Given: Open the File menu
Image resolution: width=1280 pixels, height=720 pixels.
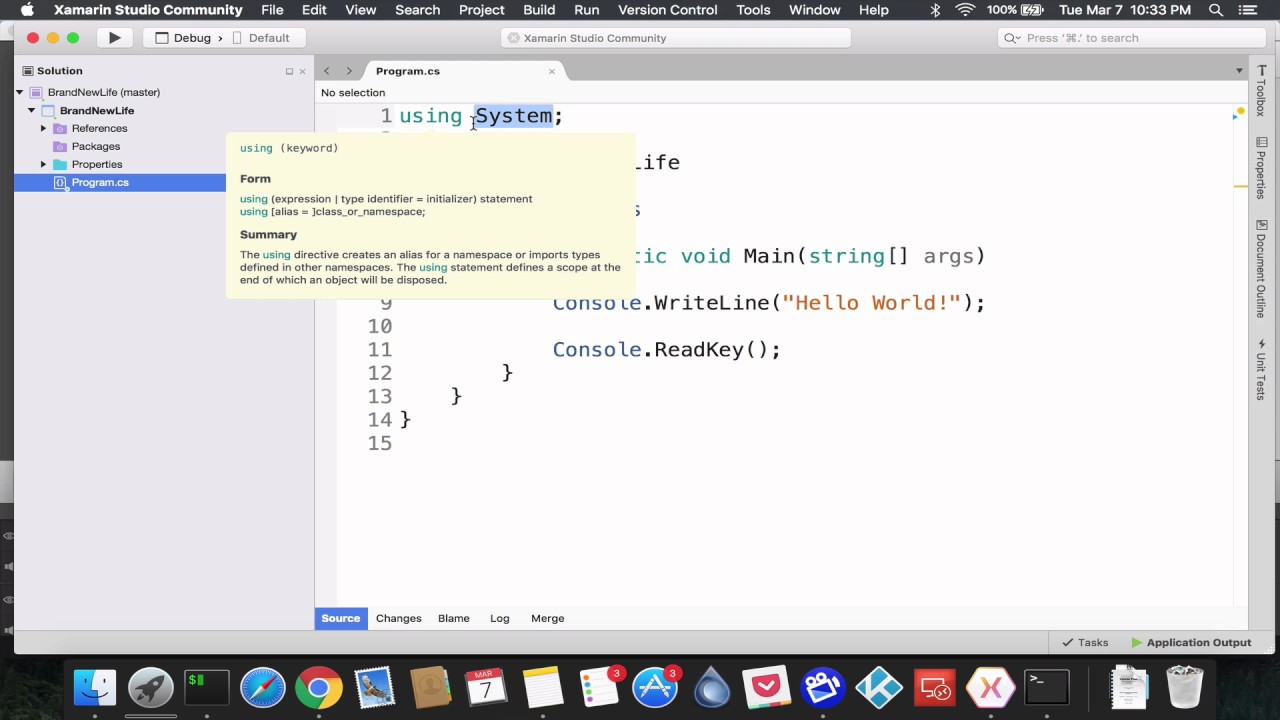Looking at the screenshot, I should [272, 10].
